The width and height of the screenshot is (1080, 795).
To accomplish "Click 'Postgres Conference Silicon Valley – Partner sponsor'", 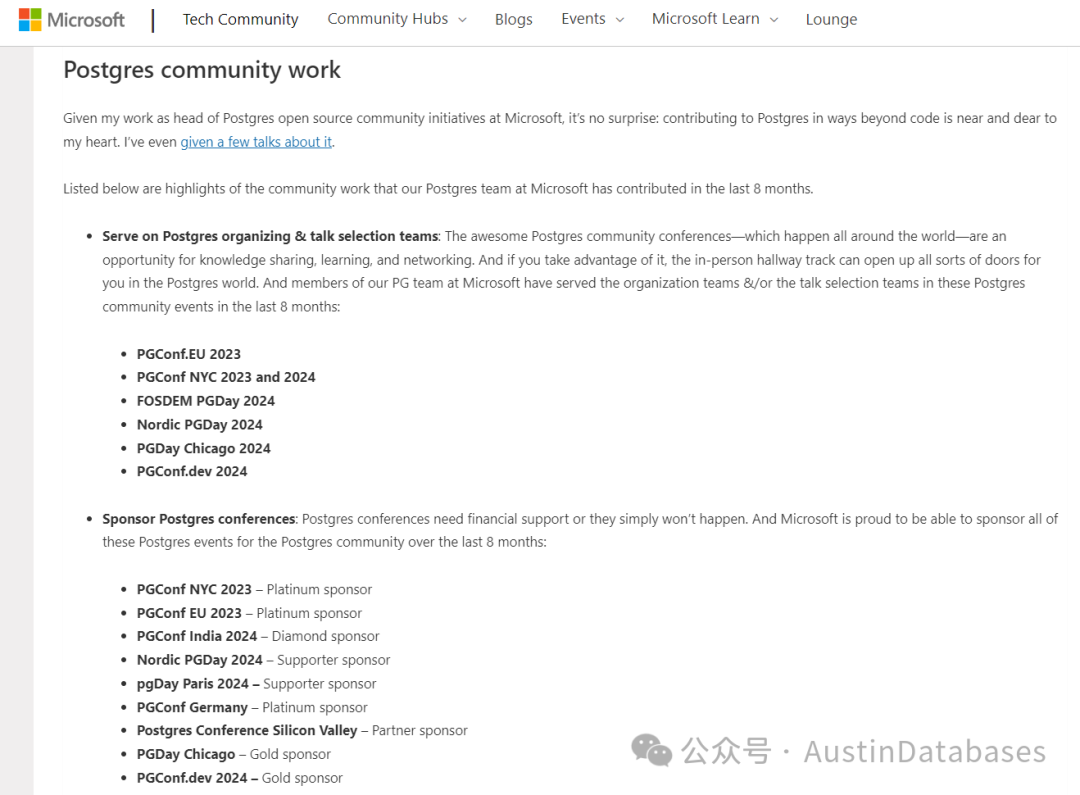I will point(302,731).
